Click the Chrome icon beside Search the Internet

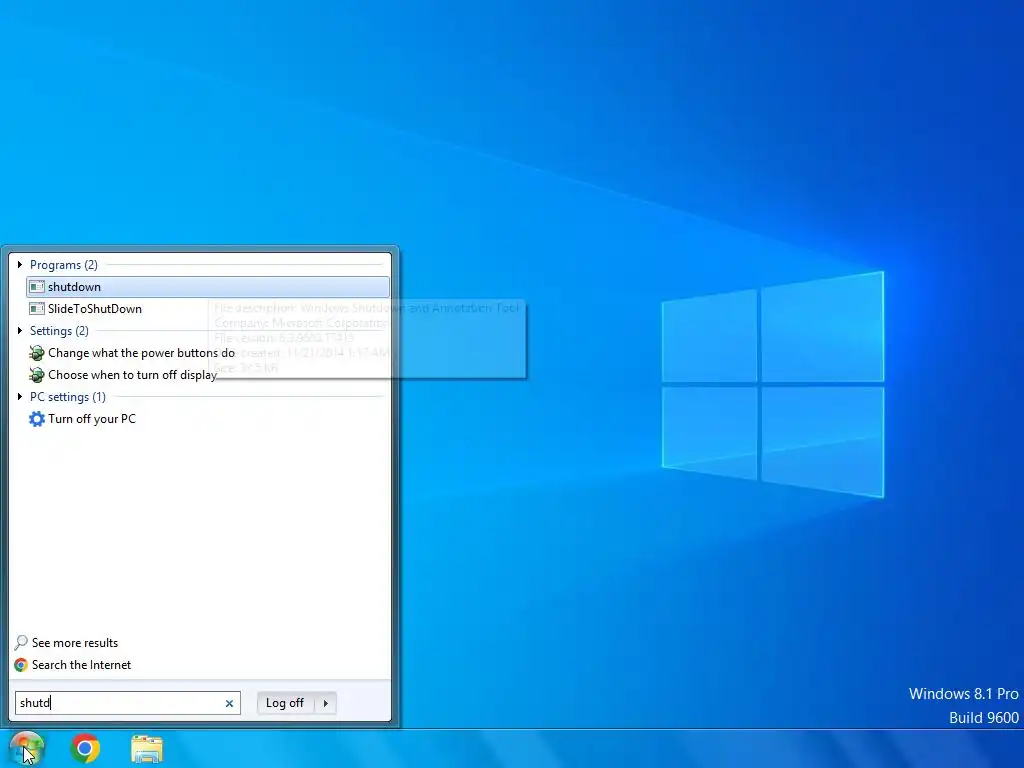pyautogui.click(x=21, y=665)
